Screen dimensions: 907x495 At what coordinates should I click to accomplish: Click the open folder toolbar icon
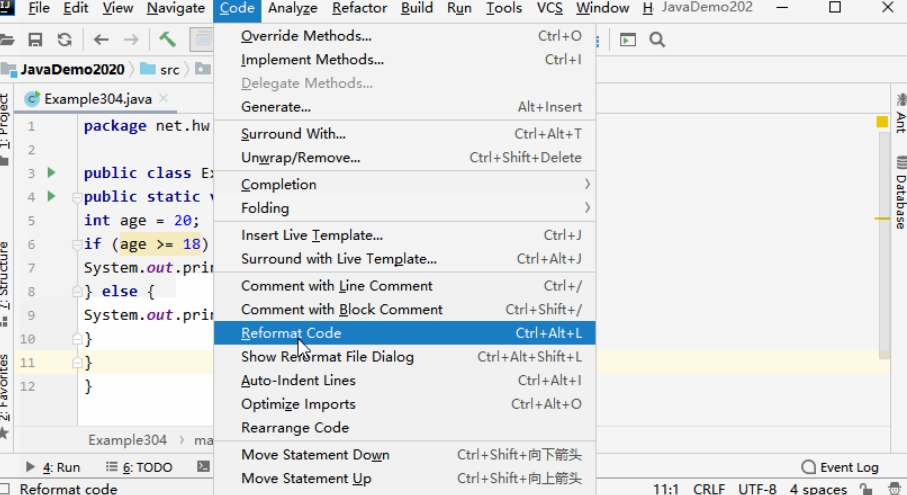6,40
